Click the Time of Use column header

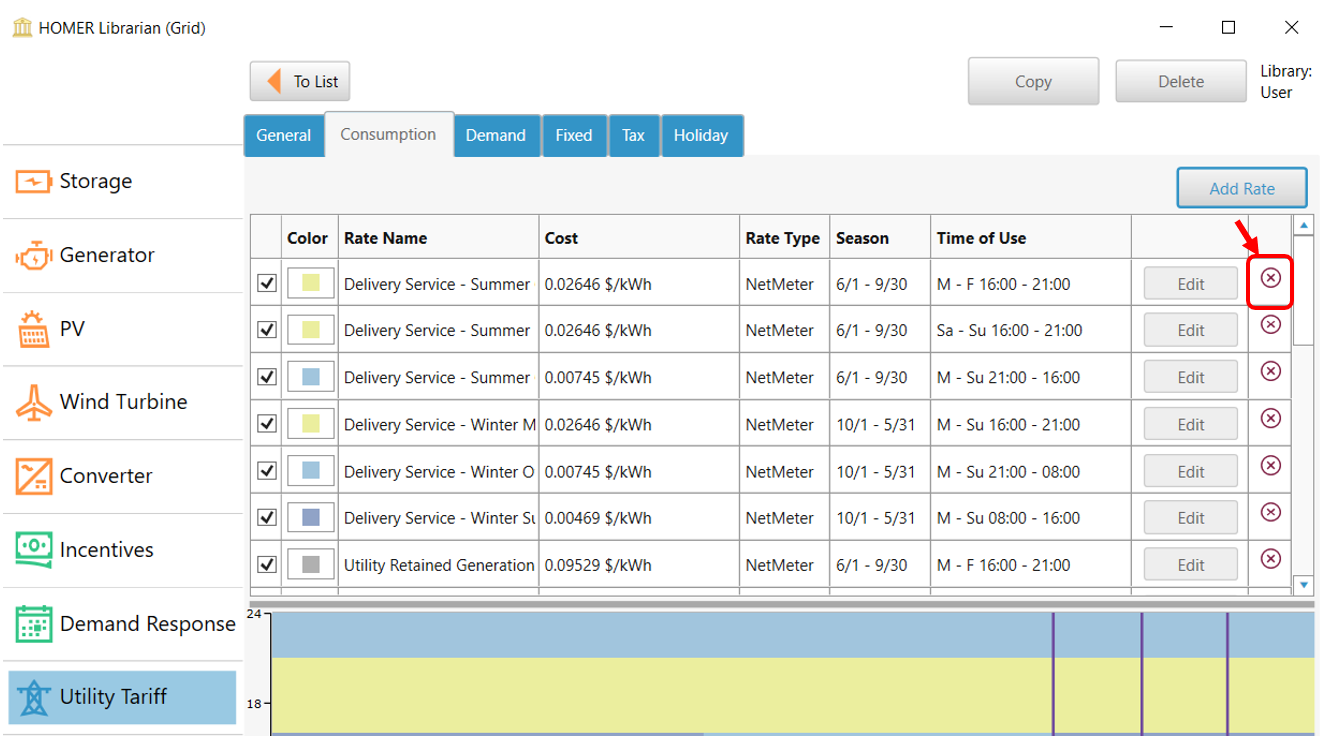point(1031,238)
